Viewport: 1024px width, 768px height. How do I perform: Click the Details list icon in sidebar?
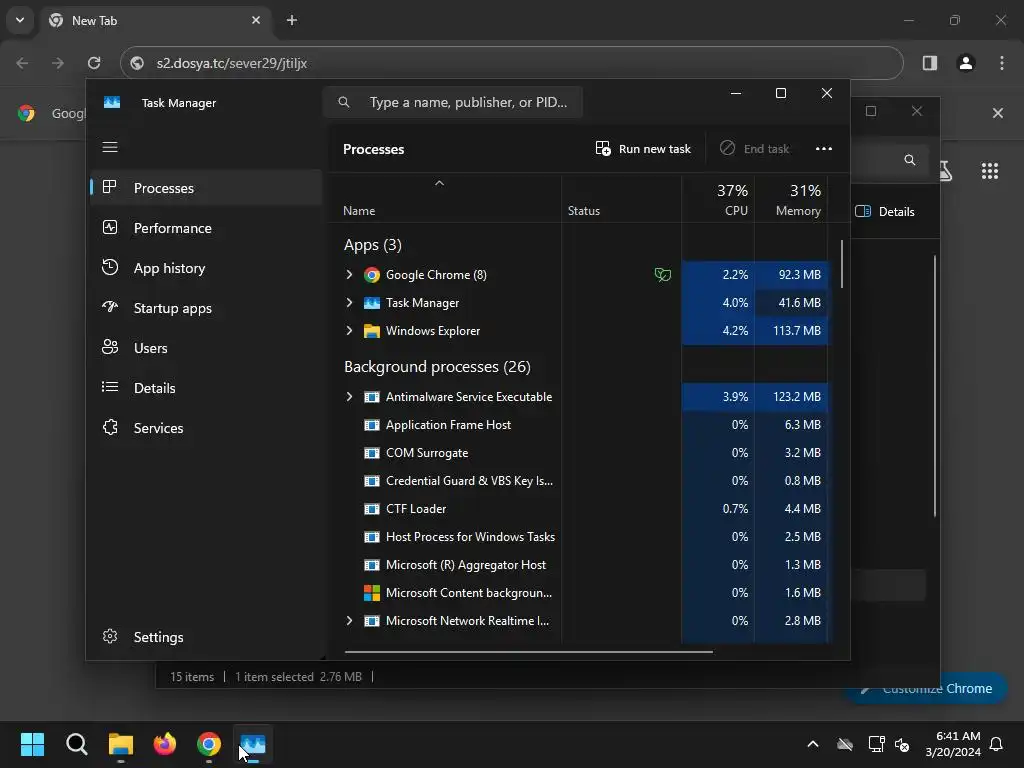110,387
